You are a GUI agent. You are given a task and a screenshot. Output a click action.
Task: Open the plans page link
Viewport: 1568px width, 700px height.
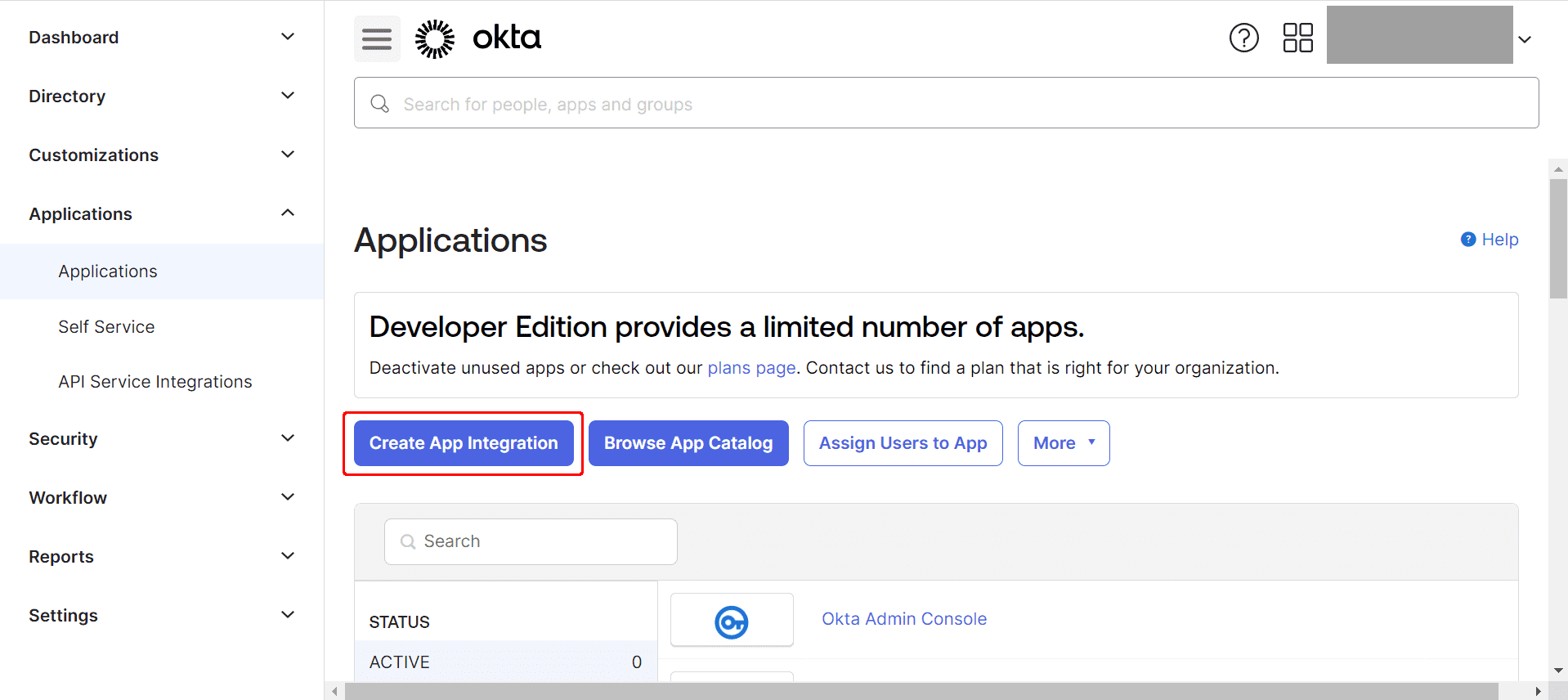[751, 368]
